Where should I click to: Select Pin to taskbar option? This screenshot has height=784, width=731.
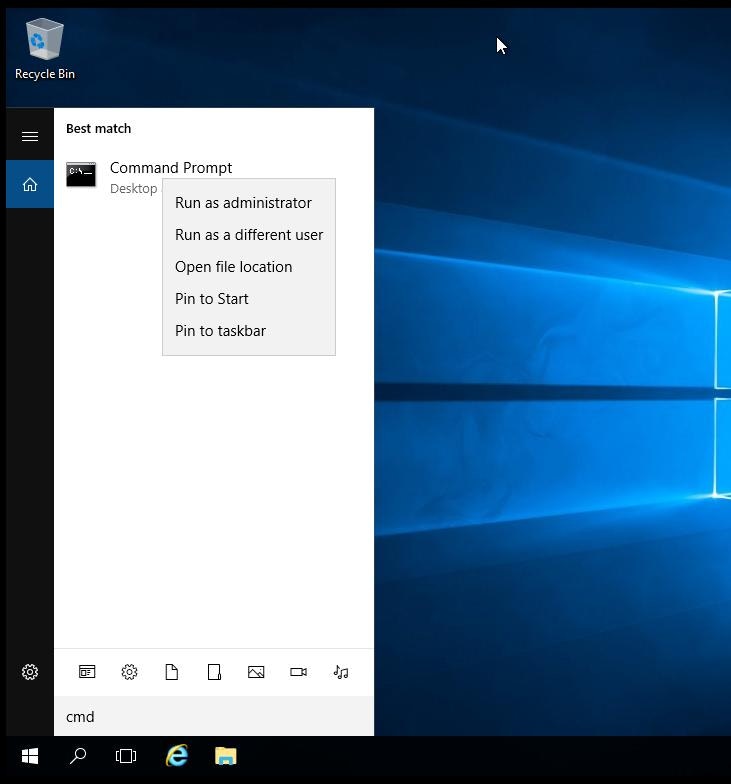pyautogui.click(x=220, y=331)
